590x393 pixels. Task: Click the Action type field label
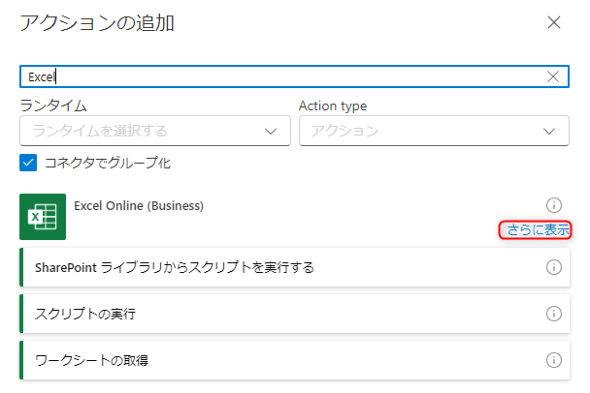coord(333,106)
